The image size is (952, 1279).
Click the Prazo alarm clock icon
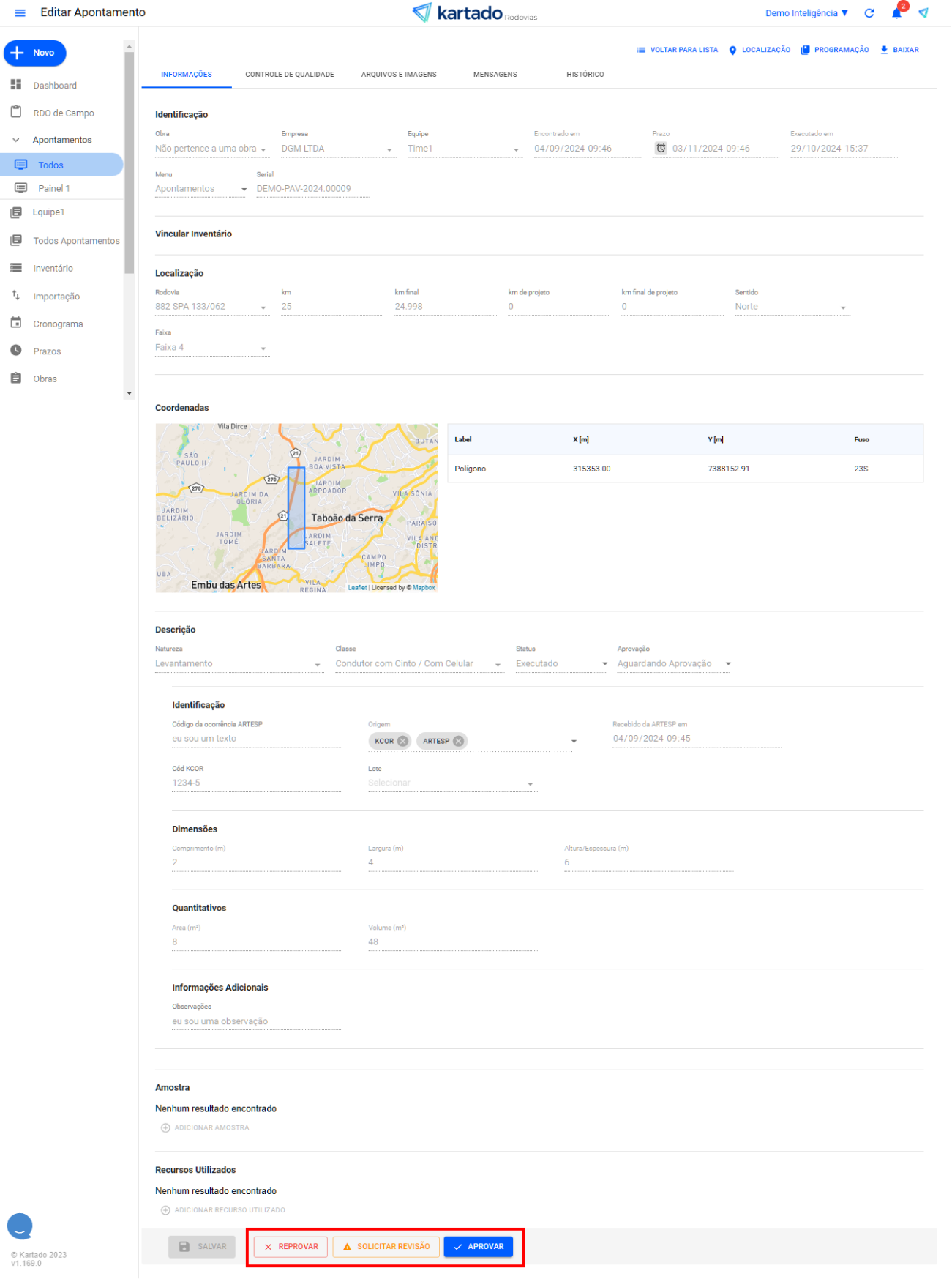click(661, 149)
